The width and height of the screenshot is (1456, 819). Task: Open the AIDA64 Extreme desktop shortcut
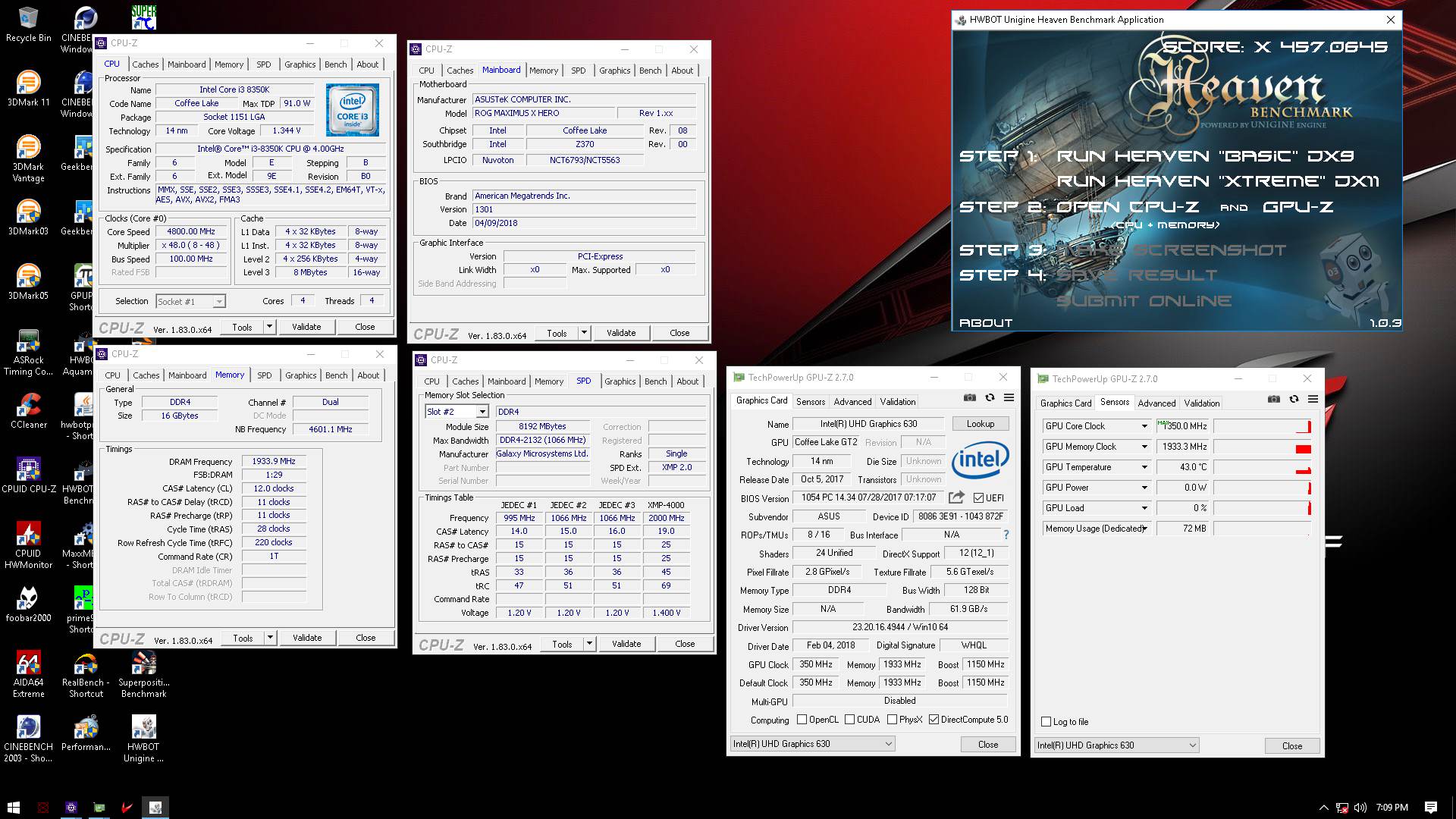click(29, 675)
